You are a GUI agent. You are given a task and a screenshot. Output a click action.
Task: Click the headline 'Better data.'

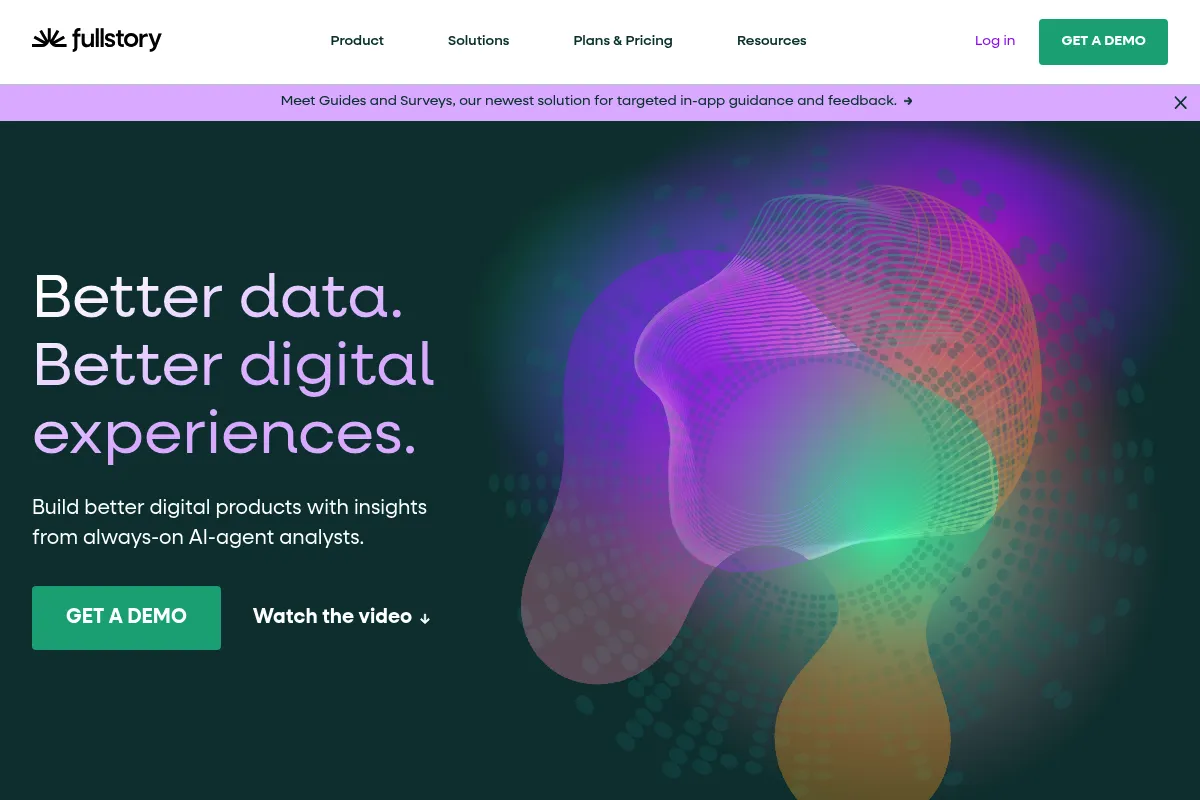tap(218, 297)
